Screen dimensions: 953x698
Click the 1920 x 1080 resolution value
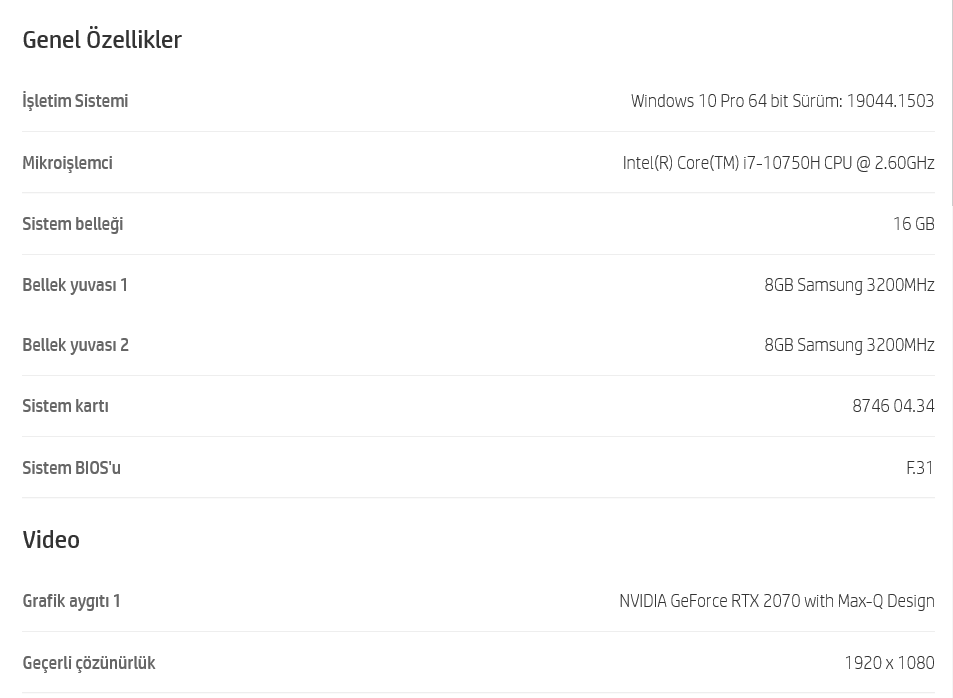click(889, 663)
